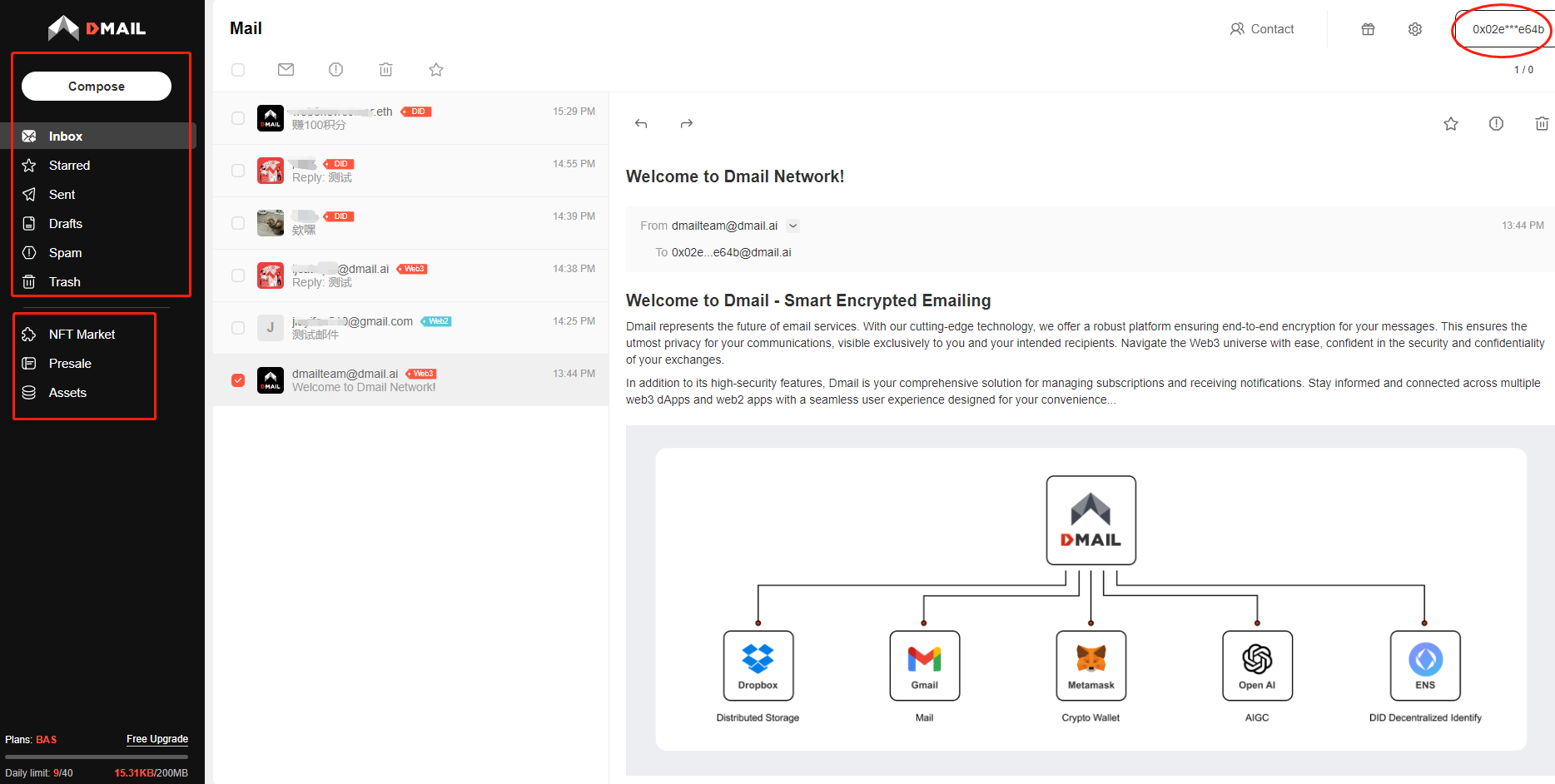Click the Dropbox icon in the diagram
The height and width of the screenshot is (784, 1555).
pos(758,666)
